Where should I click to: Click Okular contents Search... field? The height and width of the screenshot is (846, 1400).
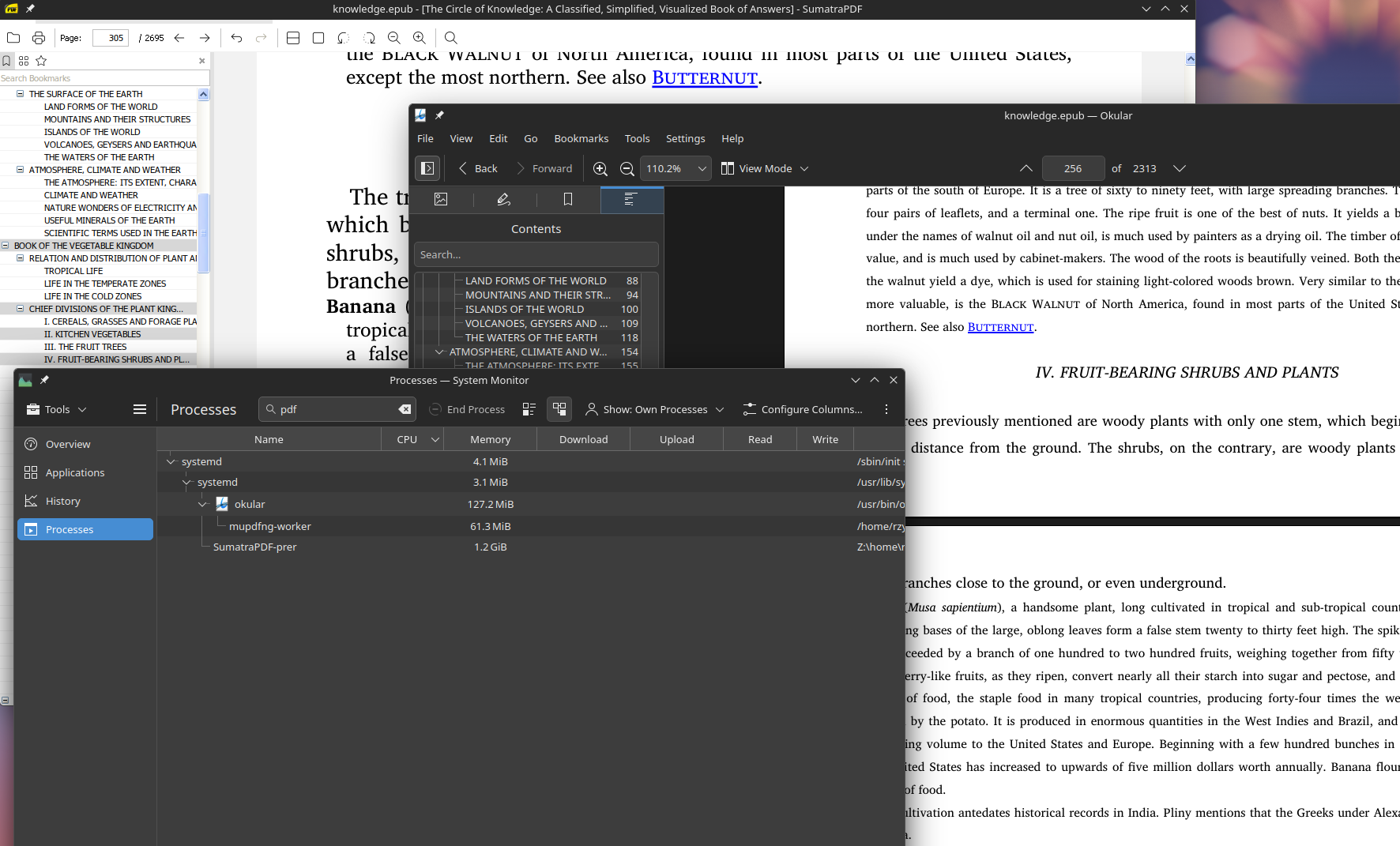536,254
